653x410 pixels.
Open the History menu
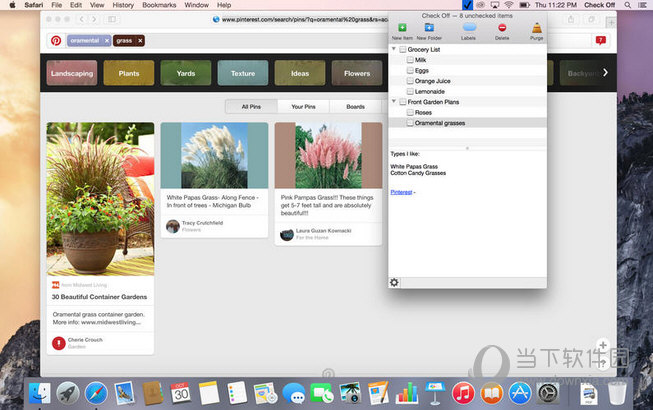[123, 5]
